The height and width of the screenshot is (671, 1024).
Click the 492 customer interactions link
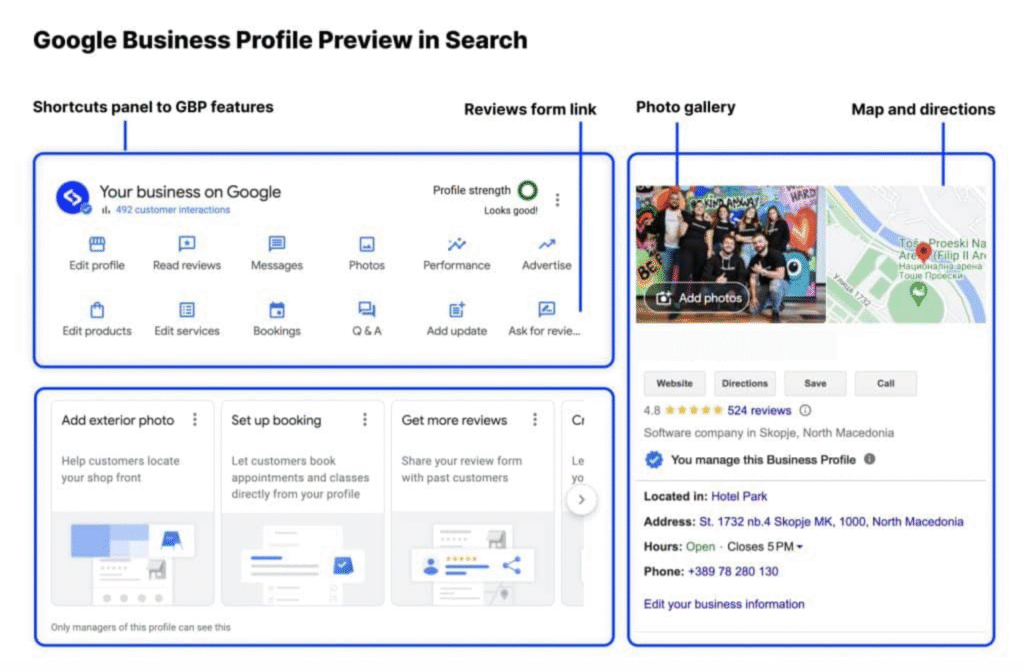pyautogui.click(x=172, y=210)
